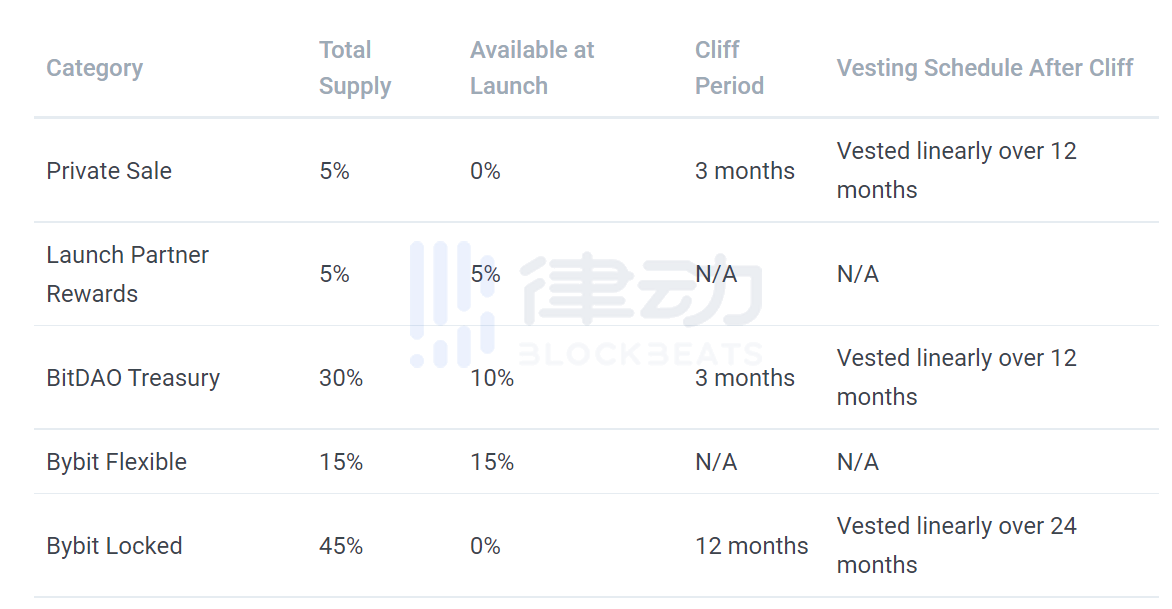Click Private Sale 3 months cliff cell
The image size is (1172, 609).
[x=744, y=171]
